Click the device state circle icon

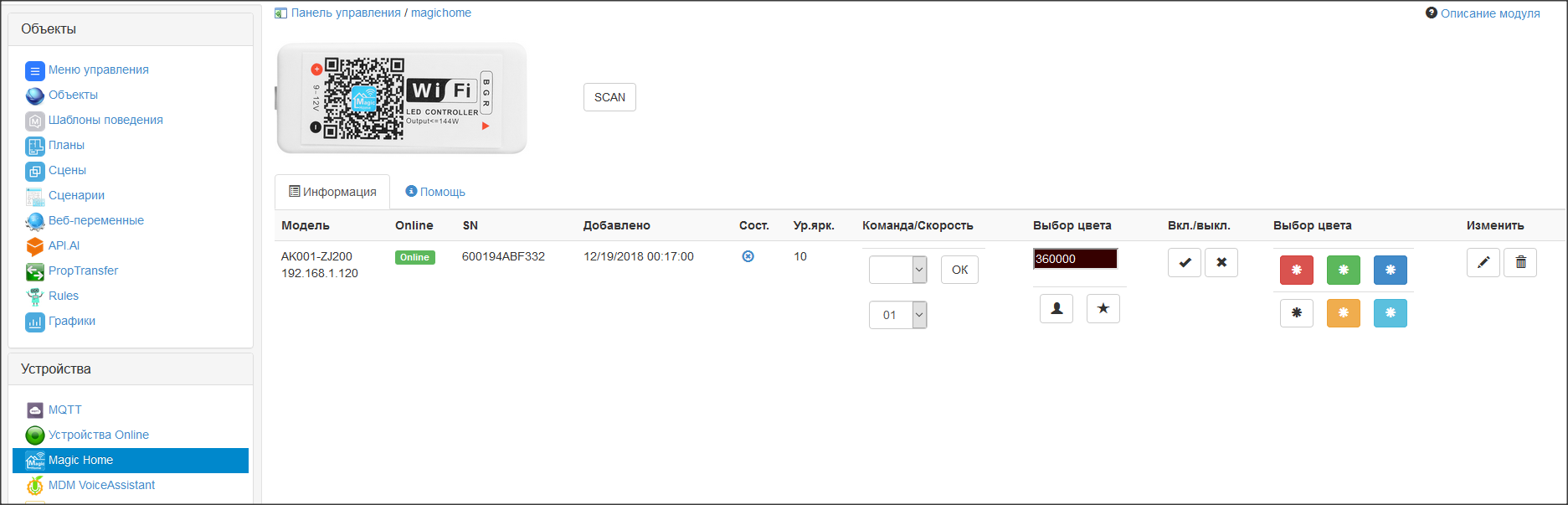point(748,256)
